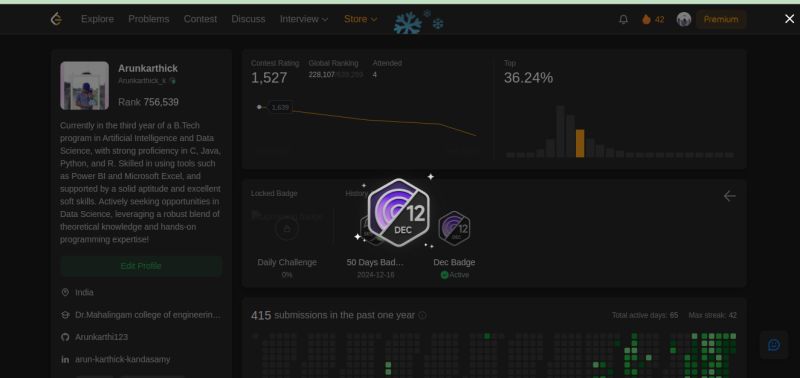Click the Edit Profile button

click(x=141, y=266)
